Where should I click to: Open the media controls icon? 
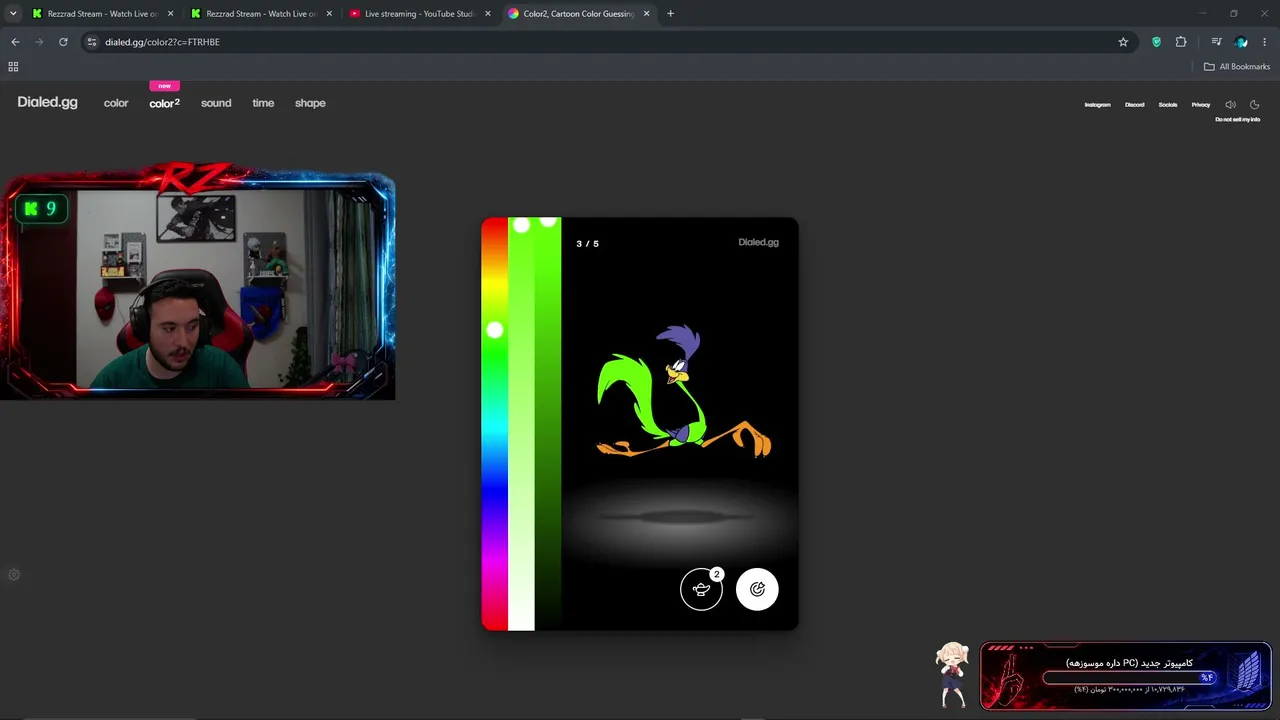pyautogui.click(x=1216, y=42)
